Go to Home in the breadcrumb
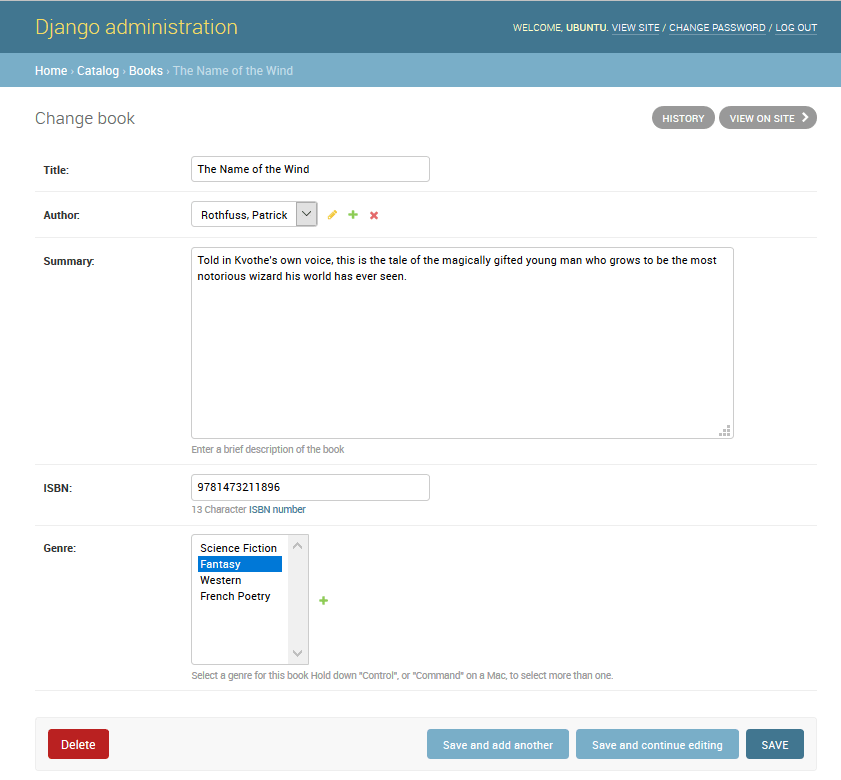The width and height of the screenshot is (841, 780). point(51,71)
